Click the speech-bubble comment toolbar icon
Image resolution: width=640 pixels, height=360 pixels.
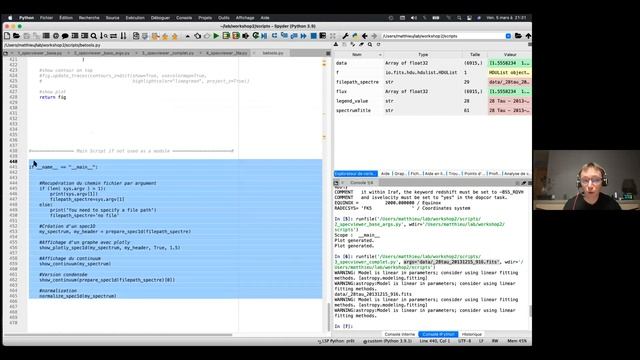65,36
